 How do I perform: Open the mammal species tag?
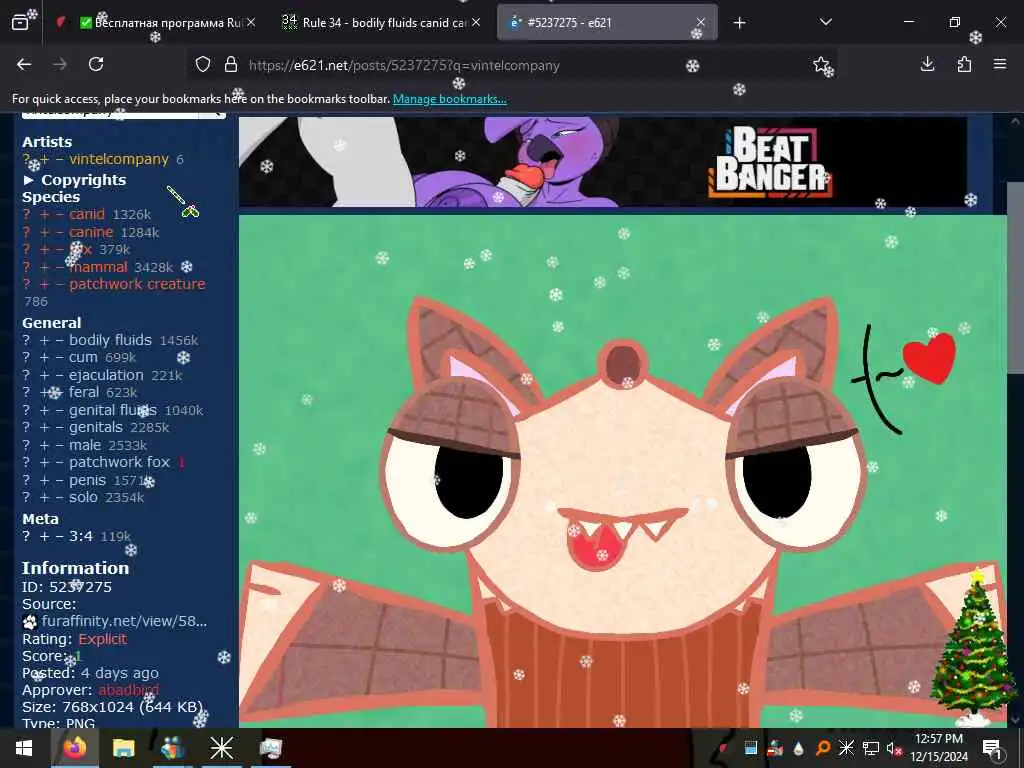click(x=99, y=267)
